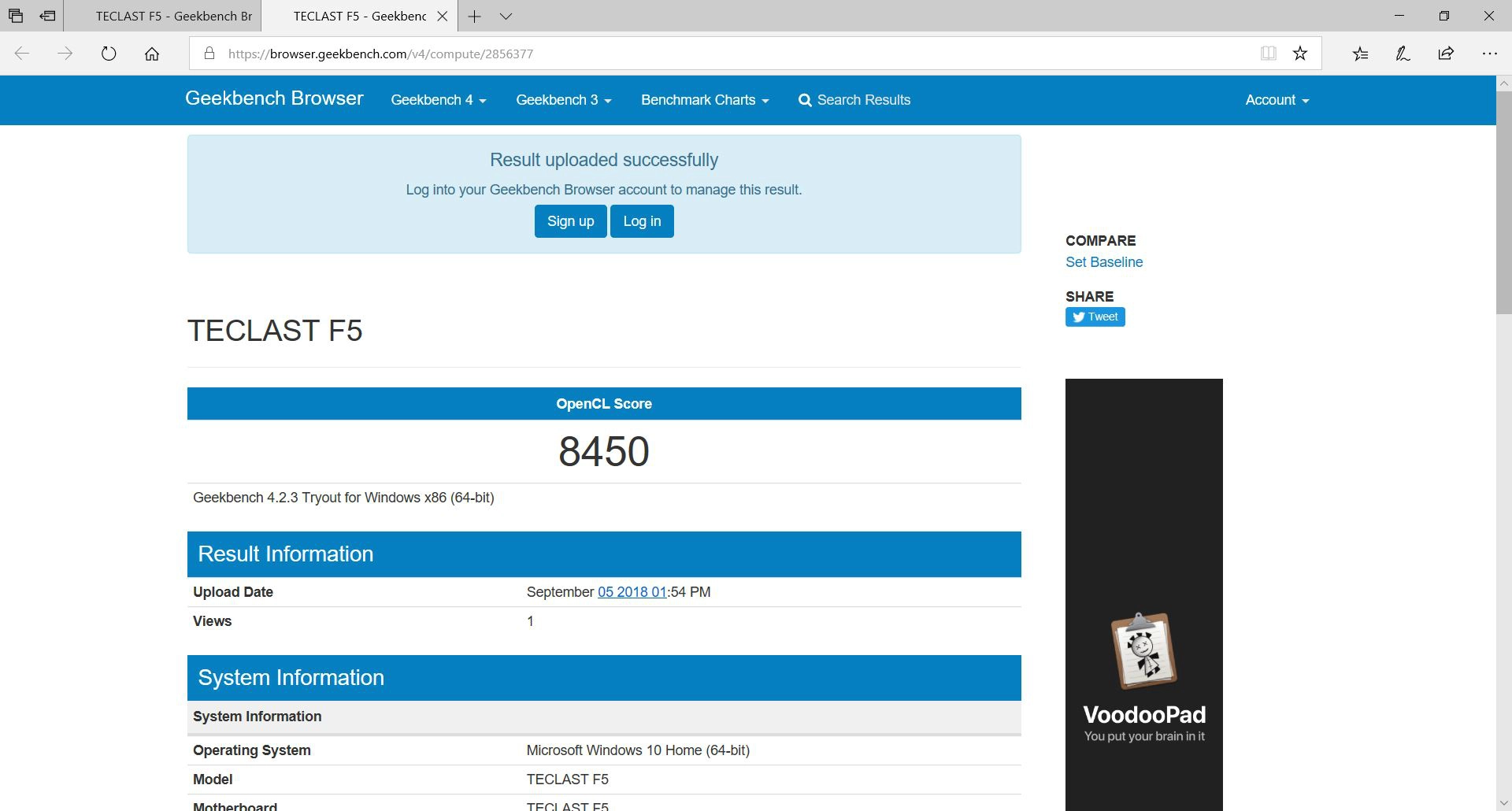Refresh the current page
This screenshot has width=1512, height=811.
(109, 54)
